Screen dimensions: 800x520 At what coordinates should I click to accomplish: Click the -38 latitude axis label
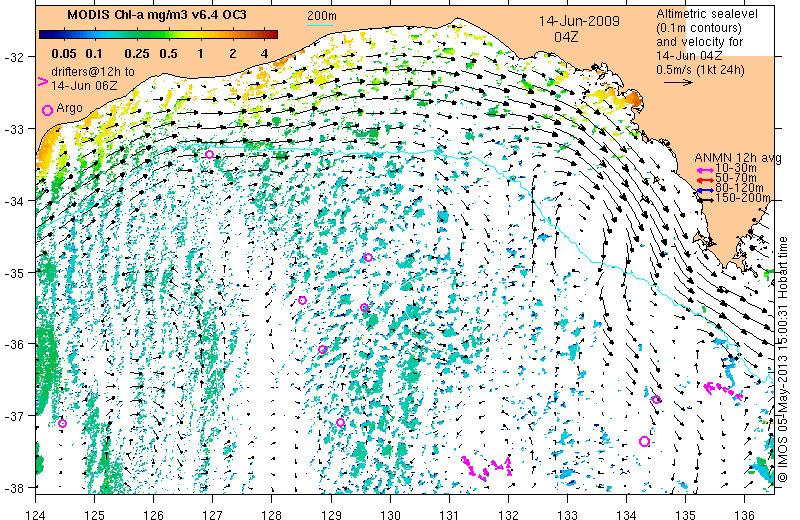13,488
